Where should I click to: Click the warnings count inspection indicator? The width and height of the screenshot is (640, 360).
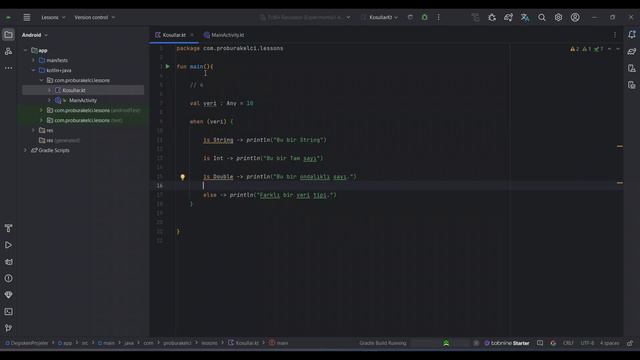574,49
